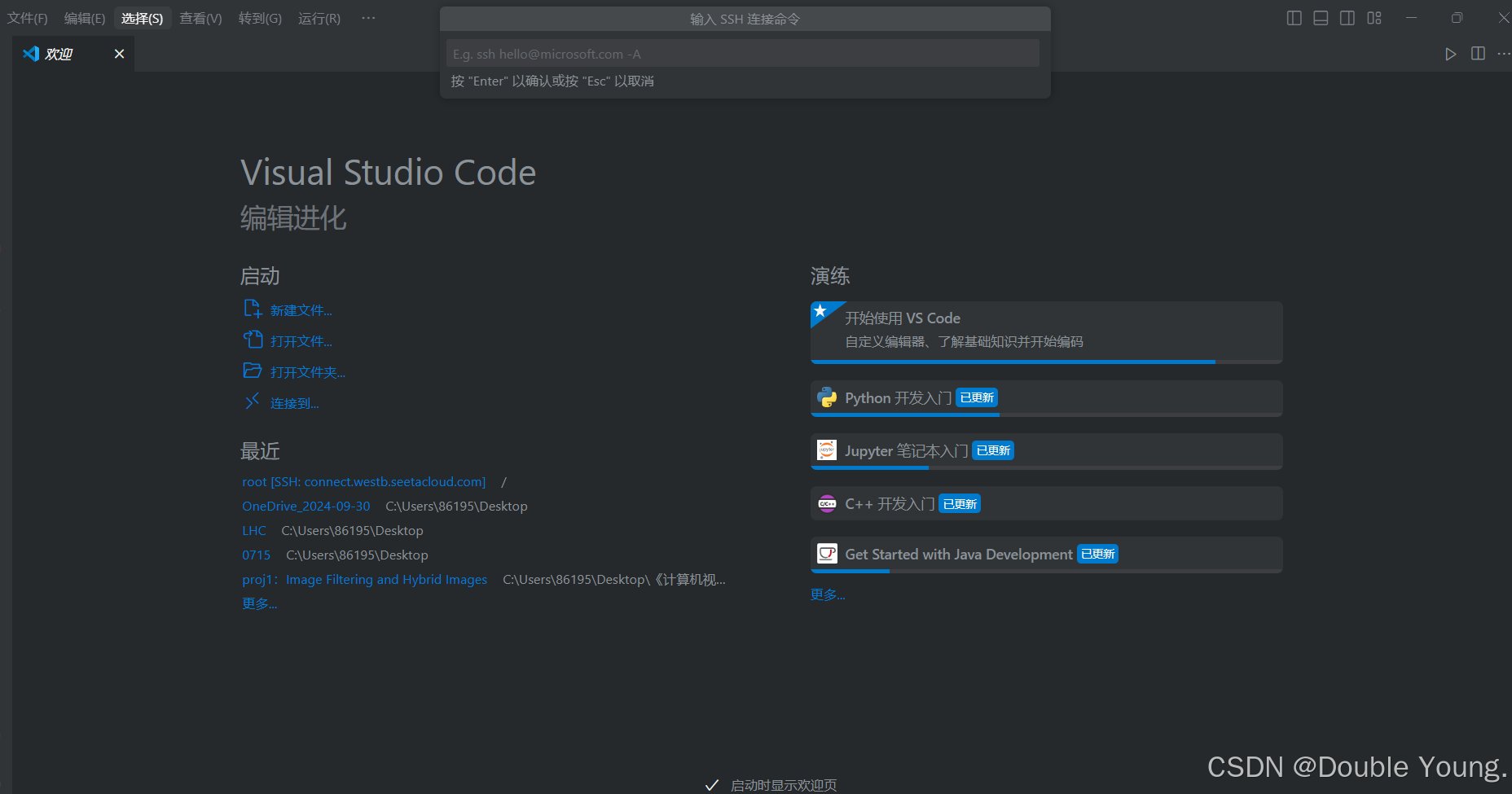This screenshot has width=1512, height=794.
Task: Open recent OneDrive_2024-09-30 folder
Action: [x=305, y=506]
